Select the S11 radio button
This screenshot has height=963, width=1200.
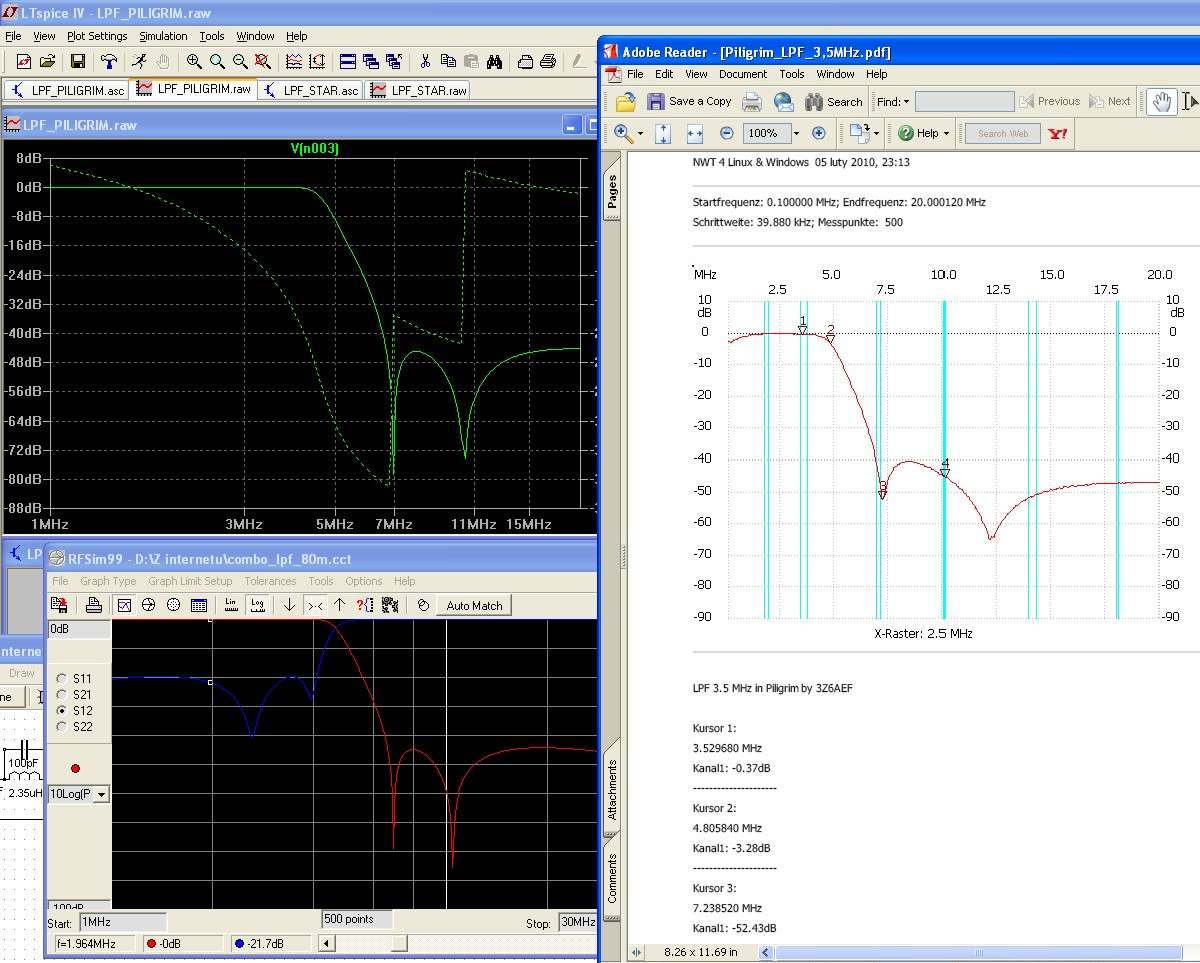click(x=62, y=679)
